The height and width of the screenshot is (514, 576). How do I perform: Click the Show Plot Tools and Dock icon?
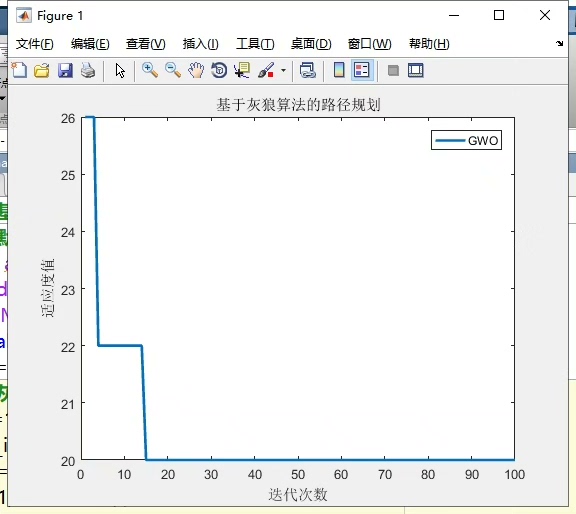pyautogui.click(x=416, y=70)
